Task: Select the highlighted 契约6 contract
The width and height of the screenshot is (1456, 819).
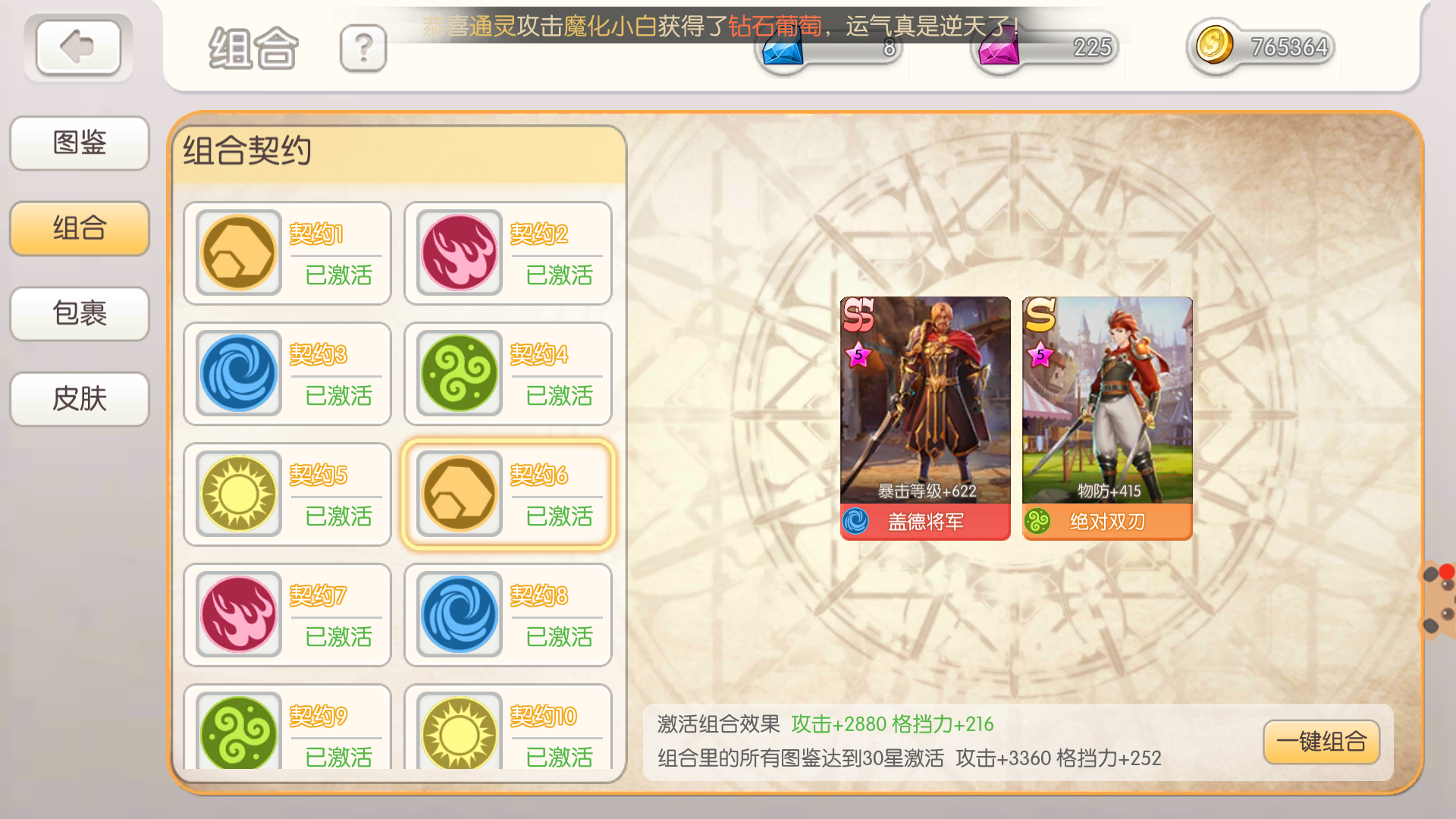Action: coord(508,494)
